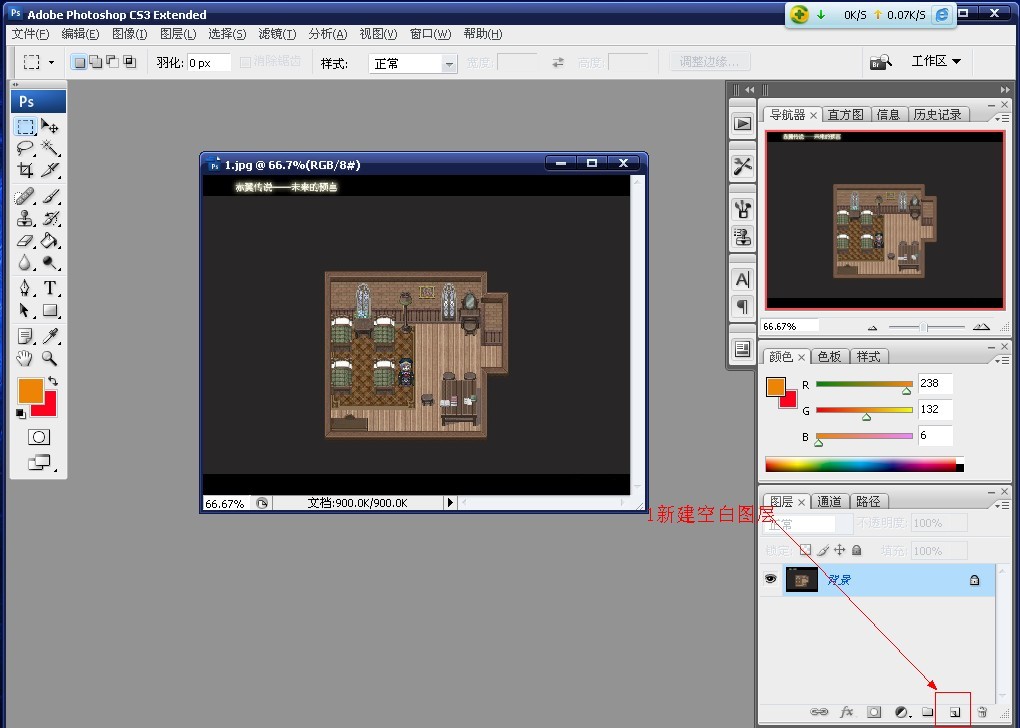Open the 滤镜 menu

tap(277, 34)
